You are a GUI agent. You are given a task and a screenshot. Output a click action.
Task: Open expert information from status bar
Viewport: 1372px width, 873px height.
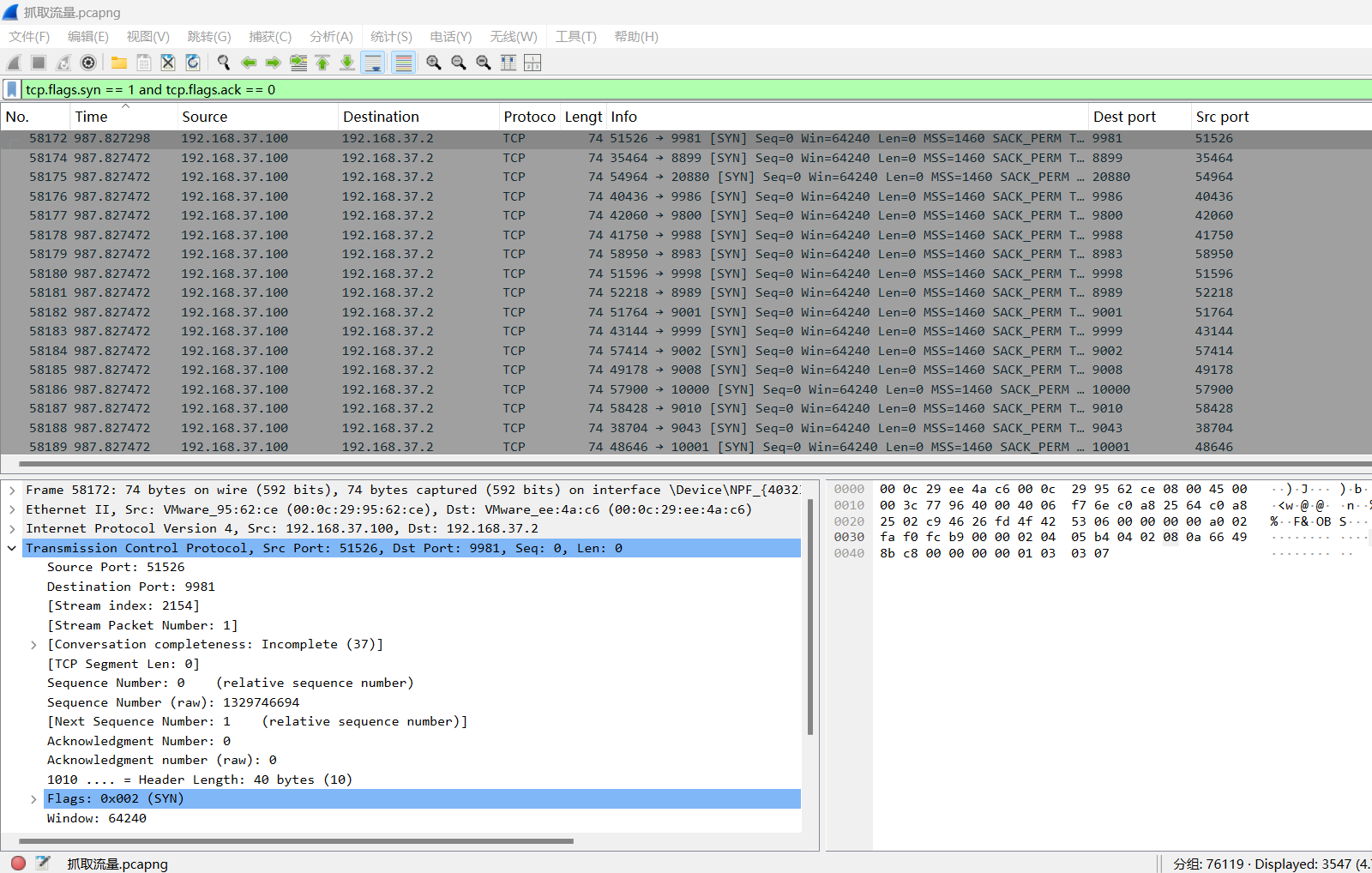coord(18,864)
